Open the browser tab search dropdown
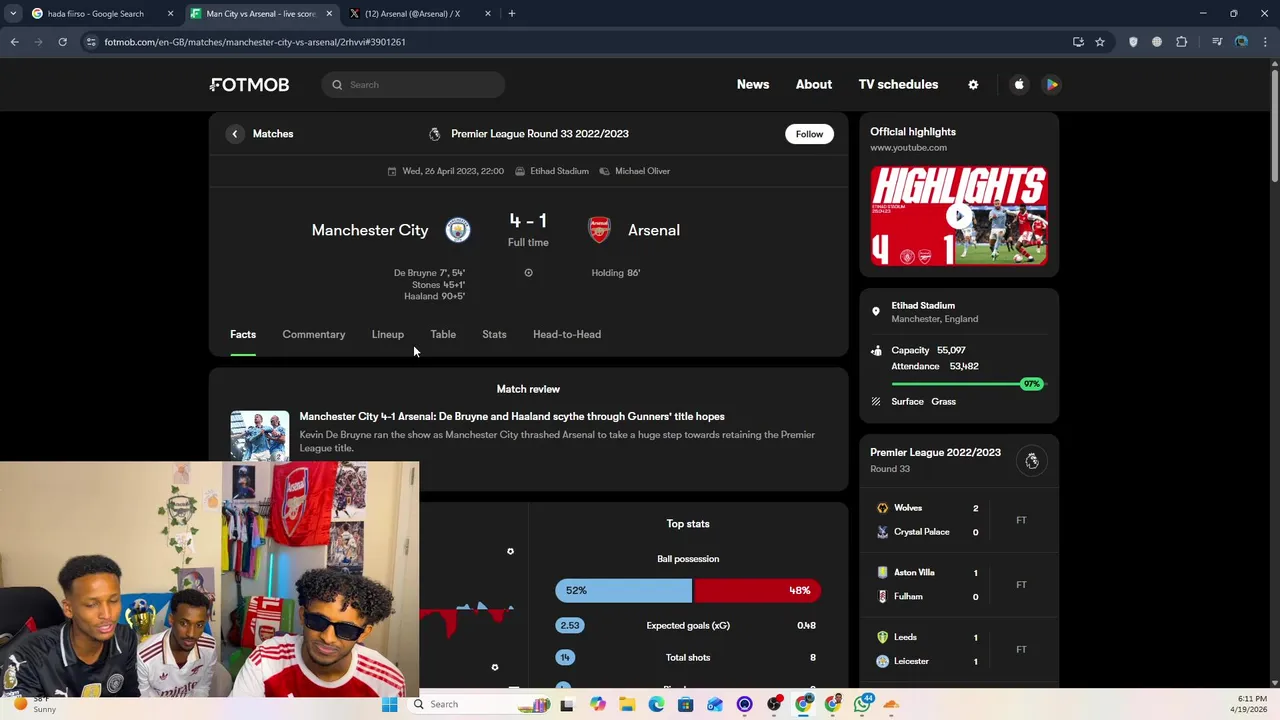This screenshot has height=720, width=1280. click(13, 14)
